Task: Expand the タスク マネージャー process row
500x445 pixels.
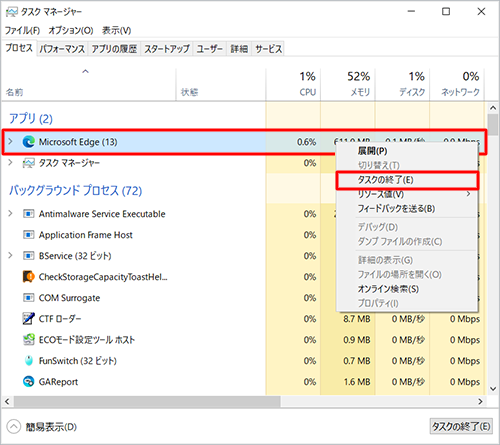Action: (10, 163)
